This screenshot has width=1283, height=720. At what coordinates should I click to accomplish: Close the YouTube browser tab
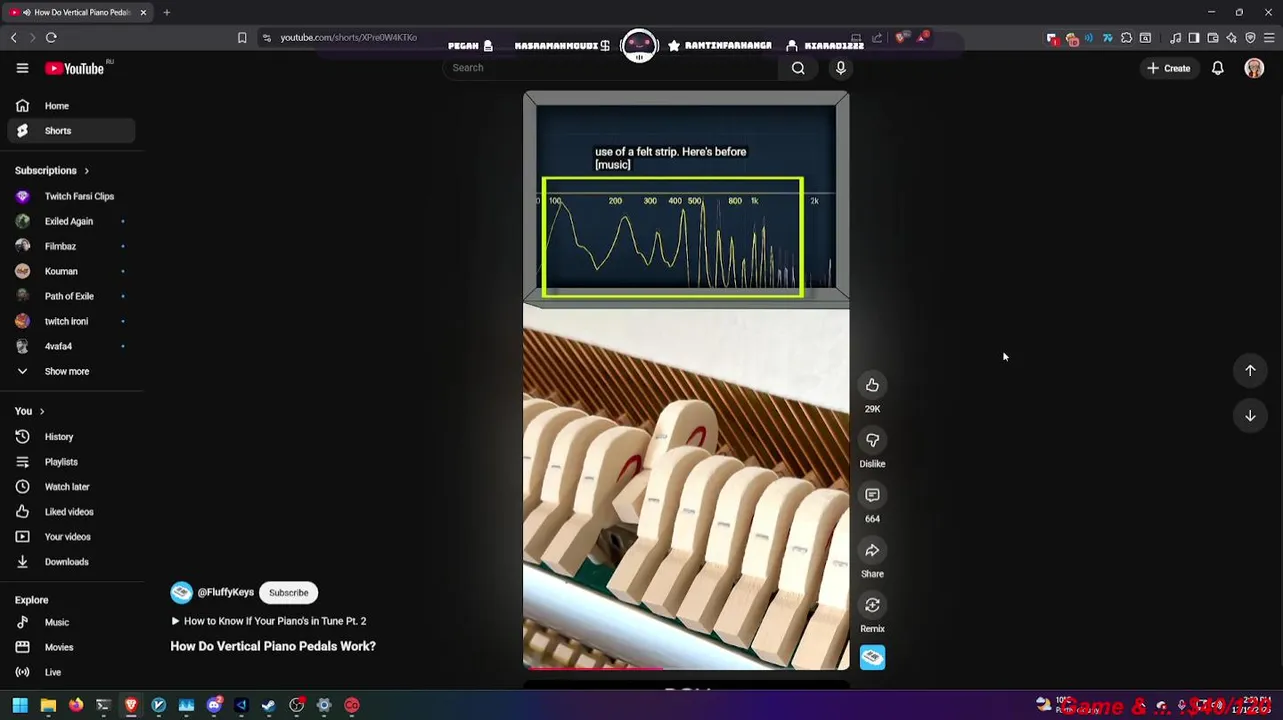coord(143,12)
